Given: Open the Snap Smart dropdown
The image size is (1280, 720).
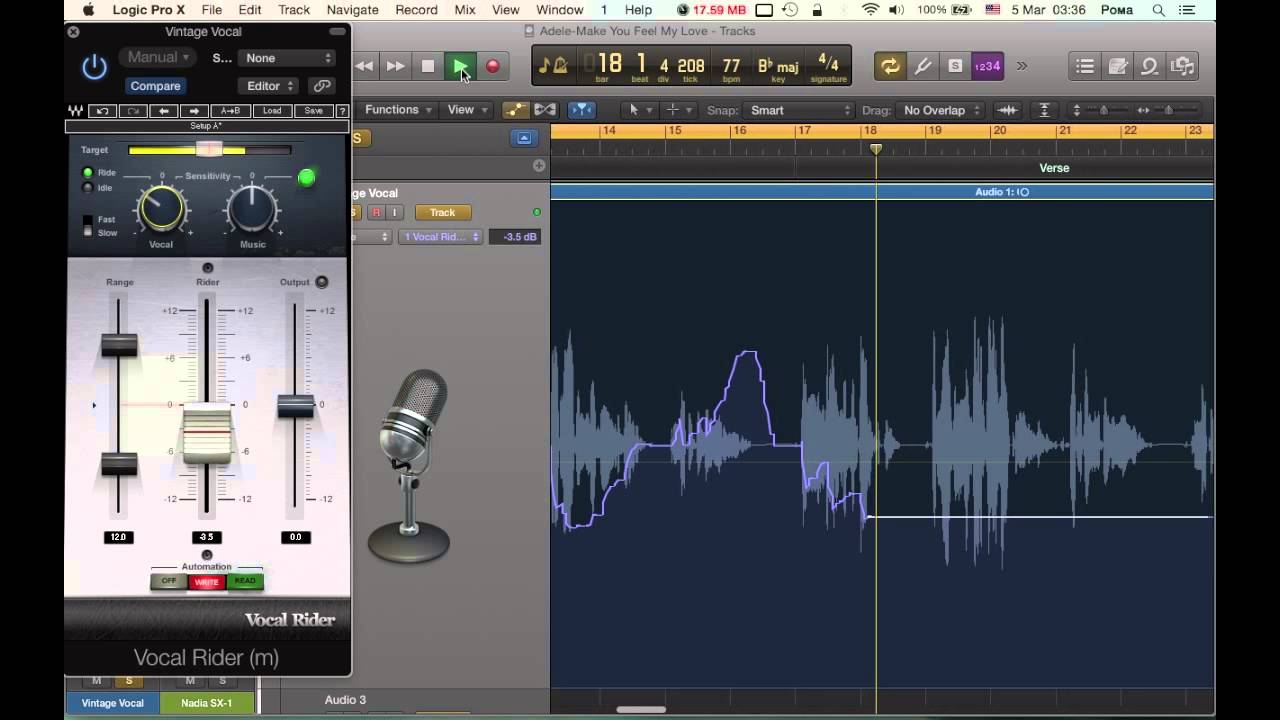Looking at the screenshot, I should click(799, 110).
